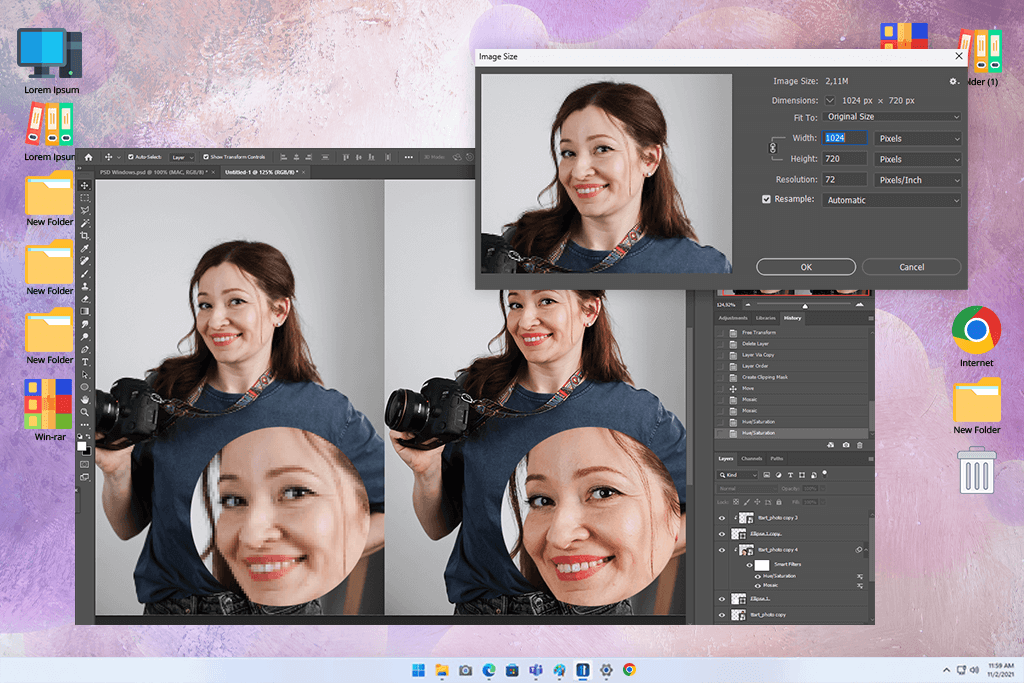Hide the start_photo copy 4 layer
This screenshot has height=683, width=1024.
point(722,550)
